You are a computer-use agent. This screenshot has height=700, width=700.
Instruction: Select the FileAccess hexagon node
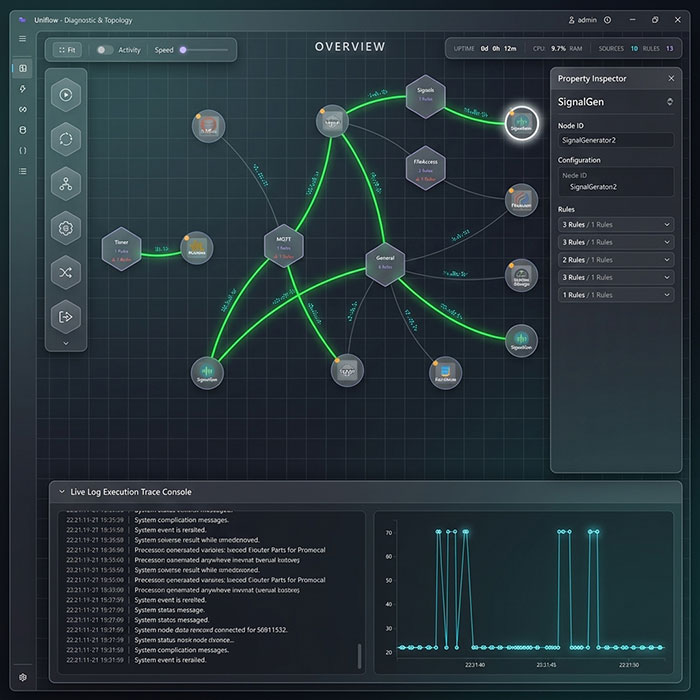click(425, 168)
